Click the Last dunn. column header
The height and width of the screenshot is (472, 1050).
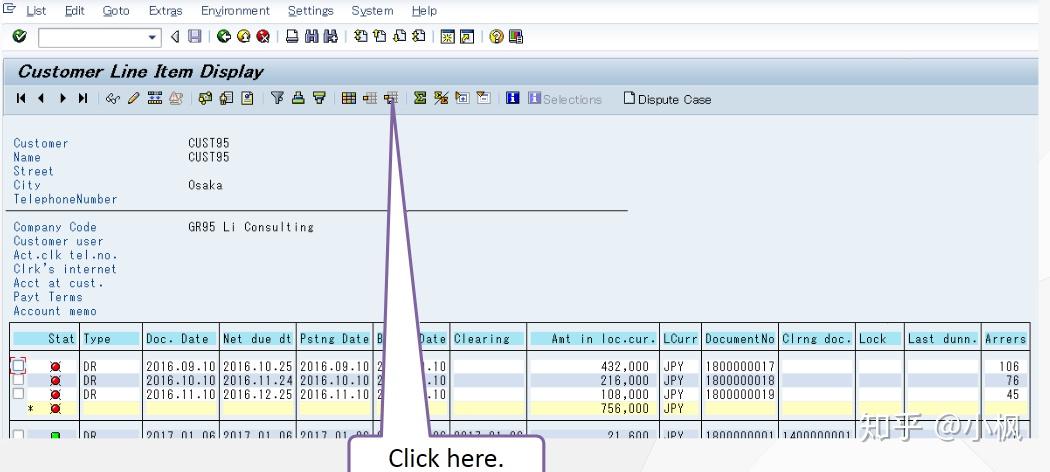[x=943, y=339]
